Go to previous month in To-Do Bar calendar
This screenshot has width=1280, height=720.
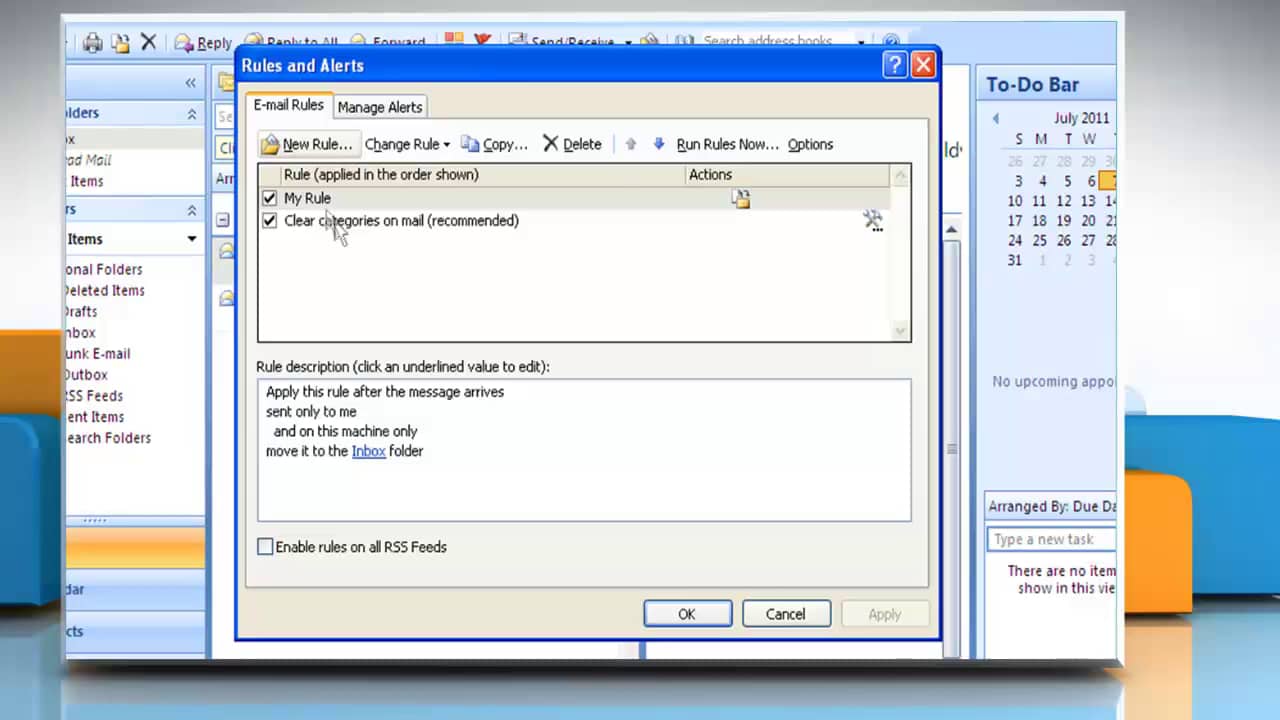[995, 118]
